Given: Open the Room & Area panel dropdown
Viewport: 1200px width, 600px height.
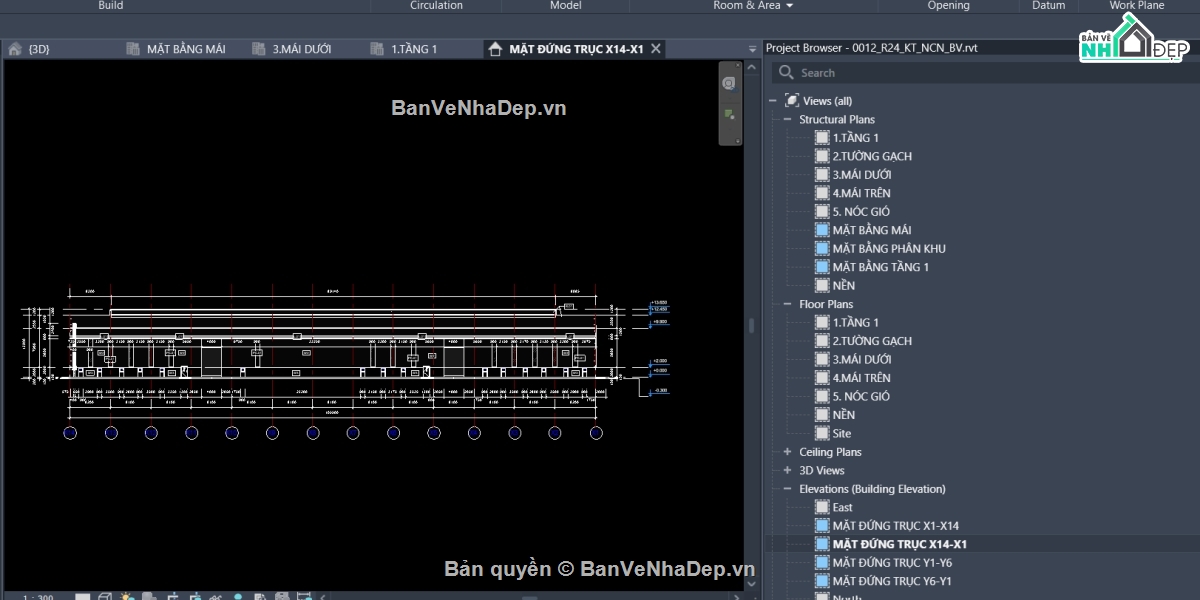Looking at the screenshot, I should 789,6.
